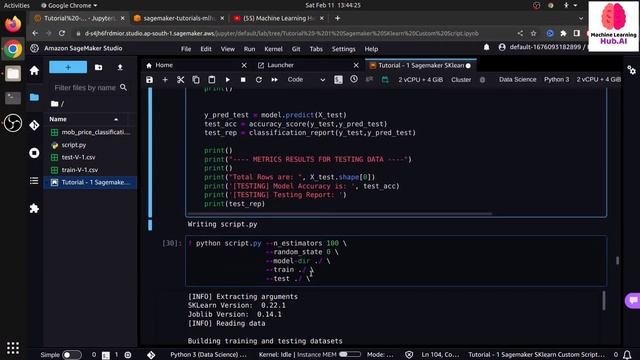Show applications grid in the dock

click(13, 348)
